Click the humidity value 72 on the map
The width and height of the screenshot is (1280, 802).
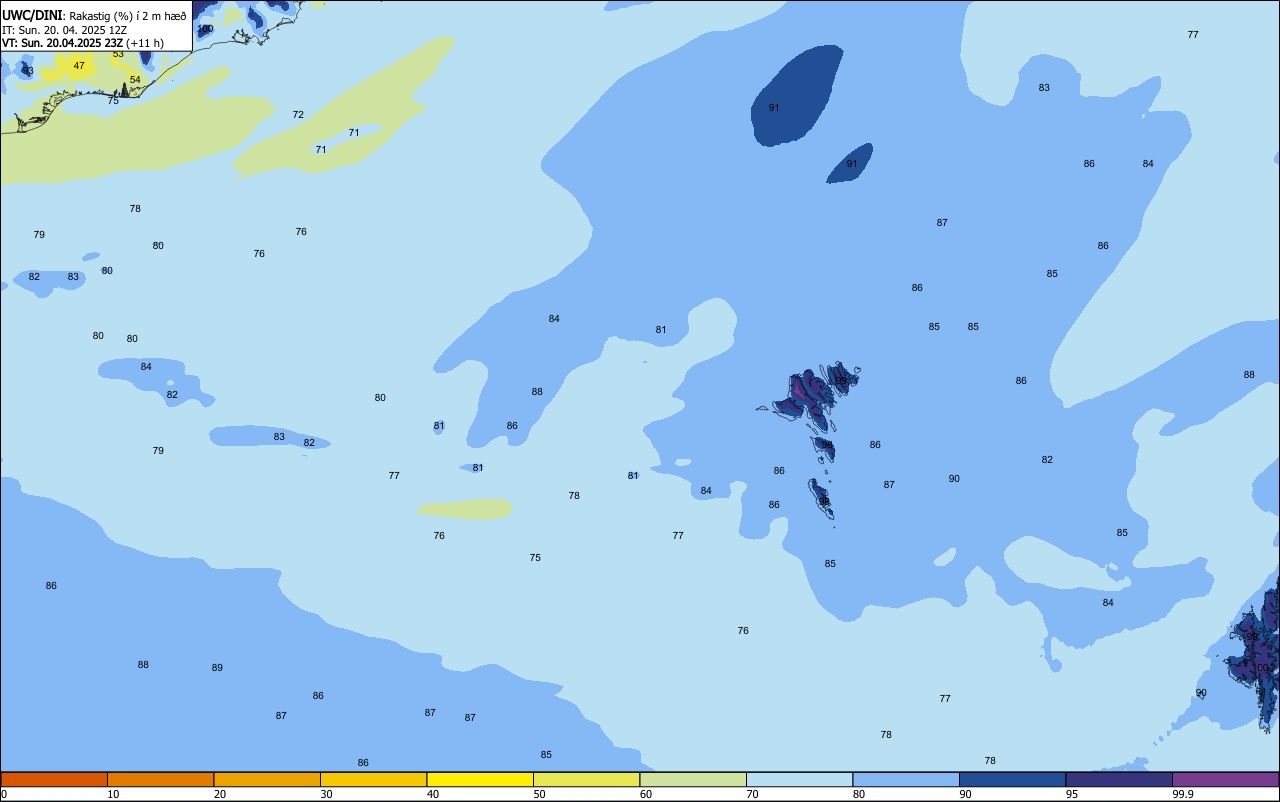(298, 115)
